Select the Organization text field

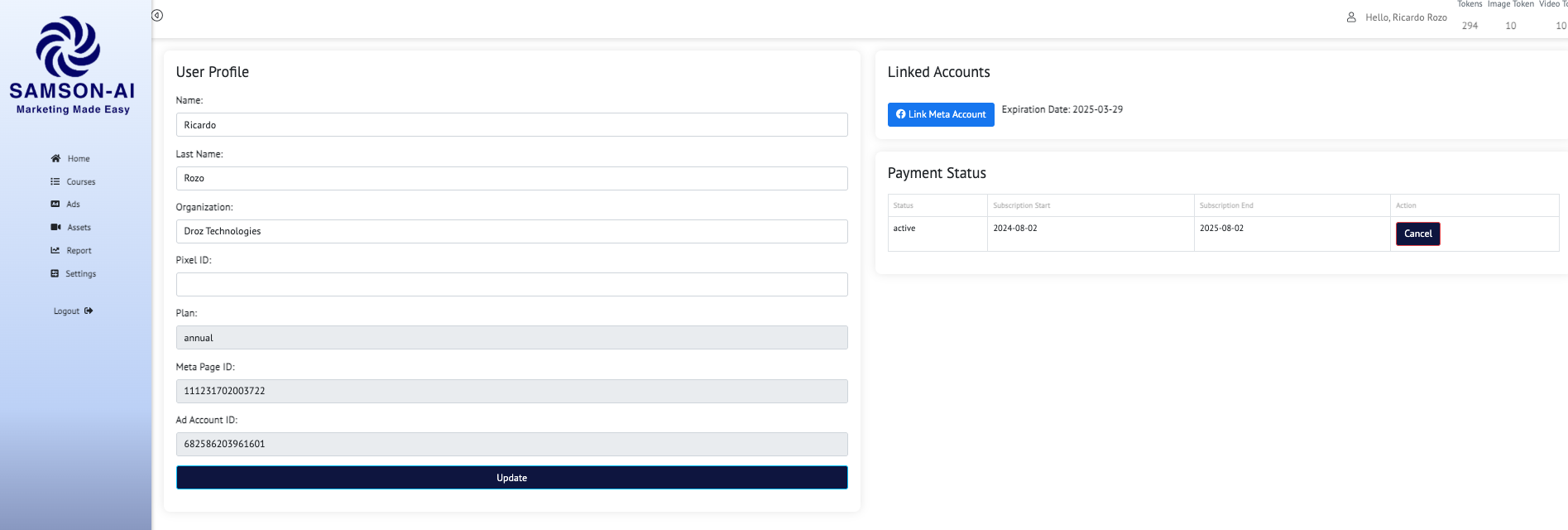tap(511, 231)
